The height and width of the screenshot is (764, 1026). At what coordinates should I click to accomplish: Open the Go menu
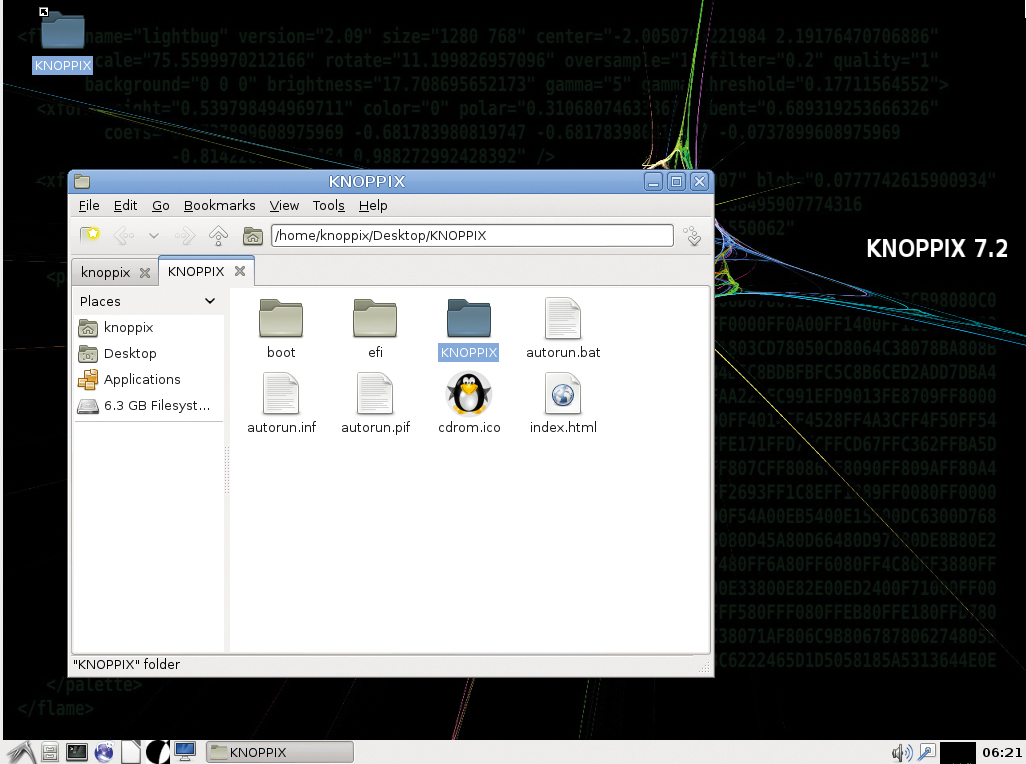coord(160,205)
